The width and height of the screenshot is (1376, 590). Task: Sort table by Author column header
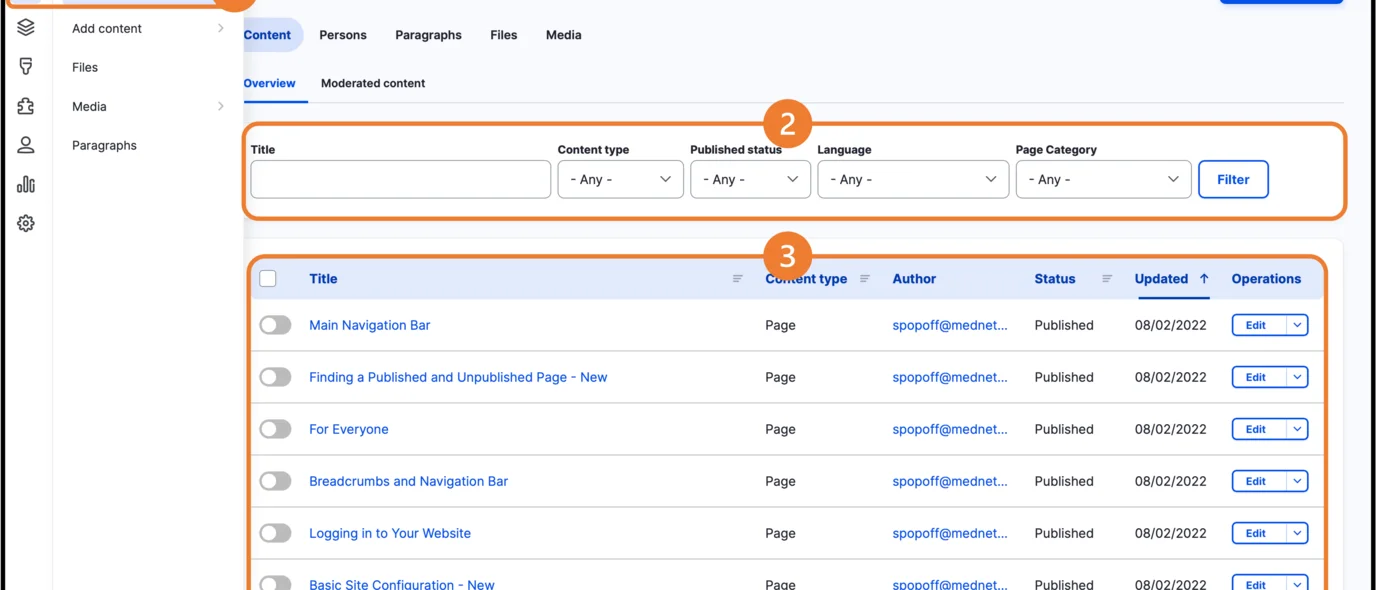(x=914, y=279)
